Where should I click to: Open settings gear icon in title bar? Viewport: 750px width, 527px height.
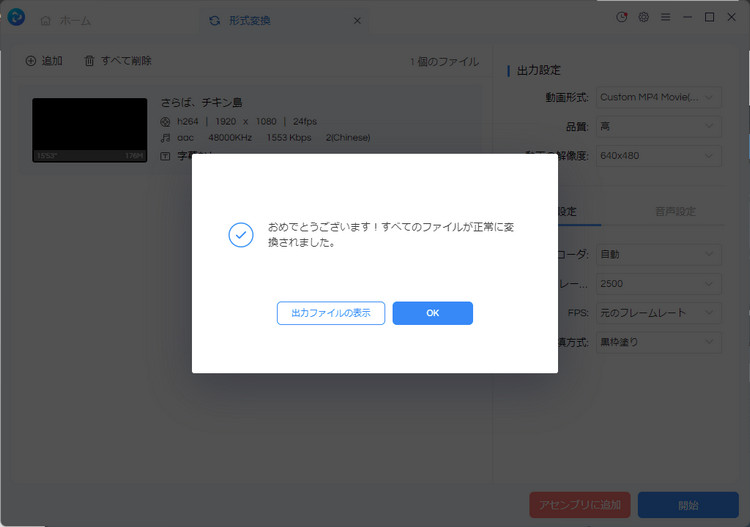[643, 17]
